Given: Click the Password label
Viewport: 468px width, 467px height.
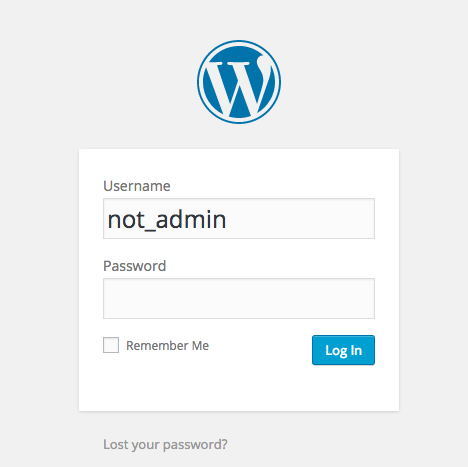Looking at the screenshot, I should tap(135, 266).
